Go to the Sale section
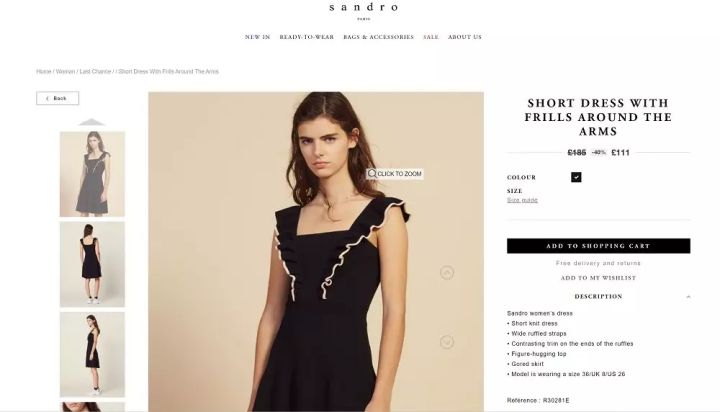 click(431, 37)
